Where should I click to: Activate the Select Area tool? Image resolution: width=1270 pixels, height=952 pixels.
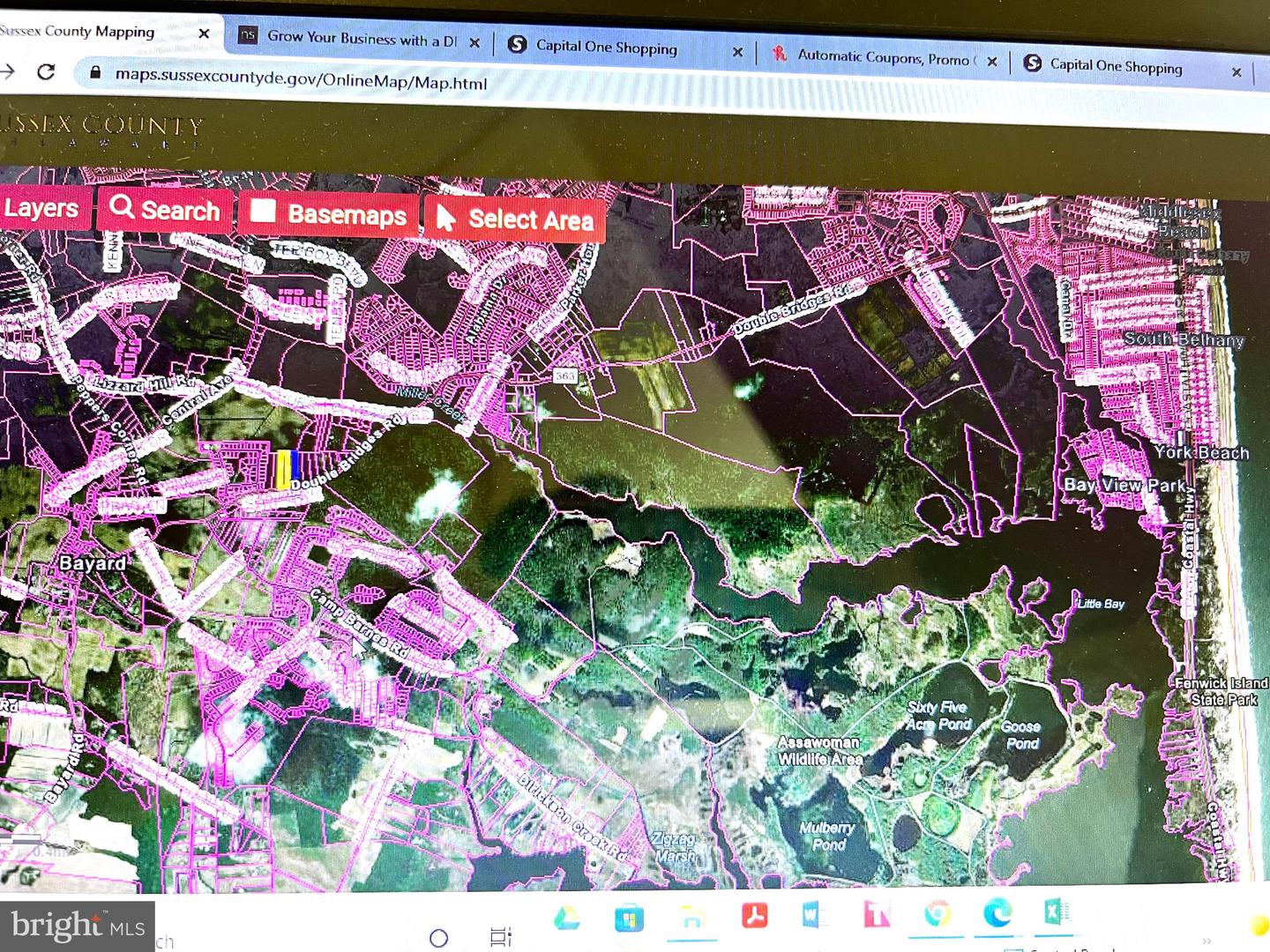point(516,219)
